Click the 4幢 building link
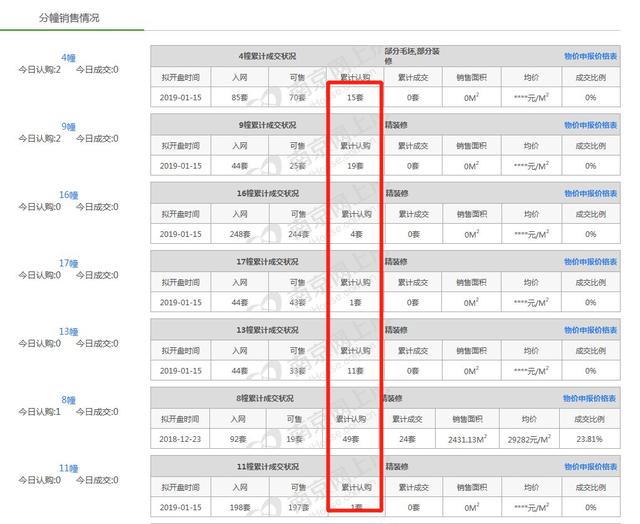This screenshot has height=524, width=640. [68, 58]
